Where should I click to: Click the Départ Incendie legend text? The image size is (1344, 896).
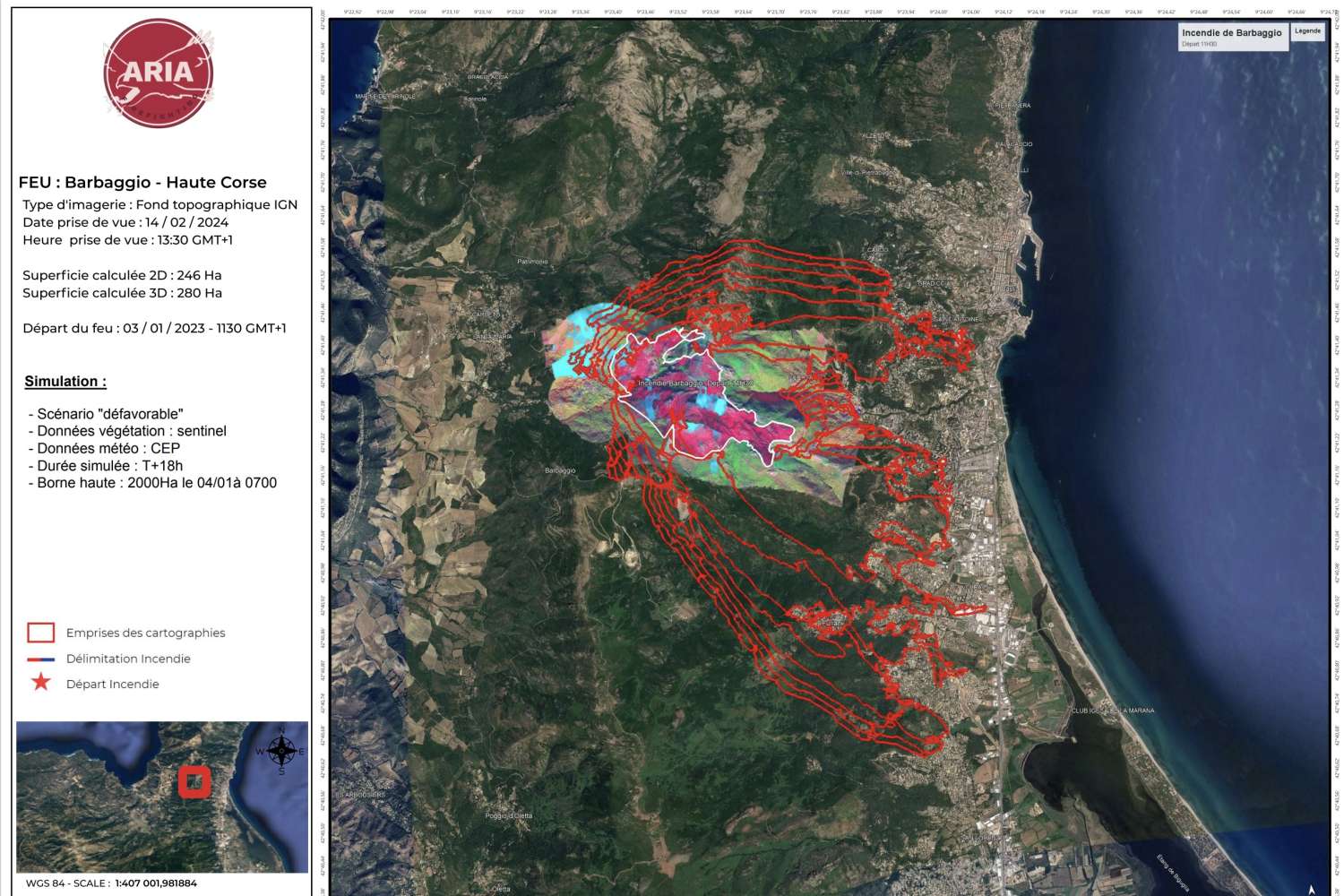click(x=113, y=684)
